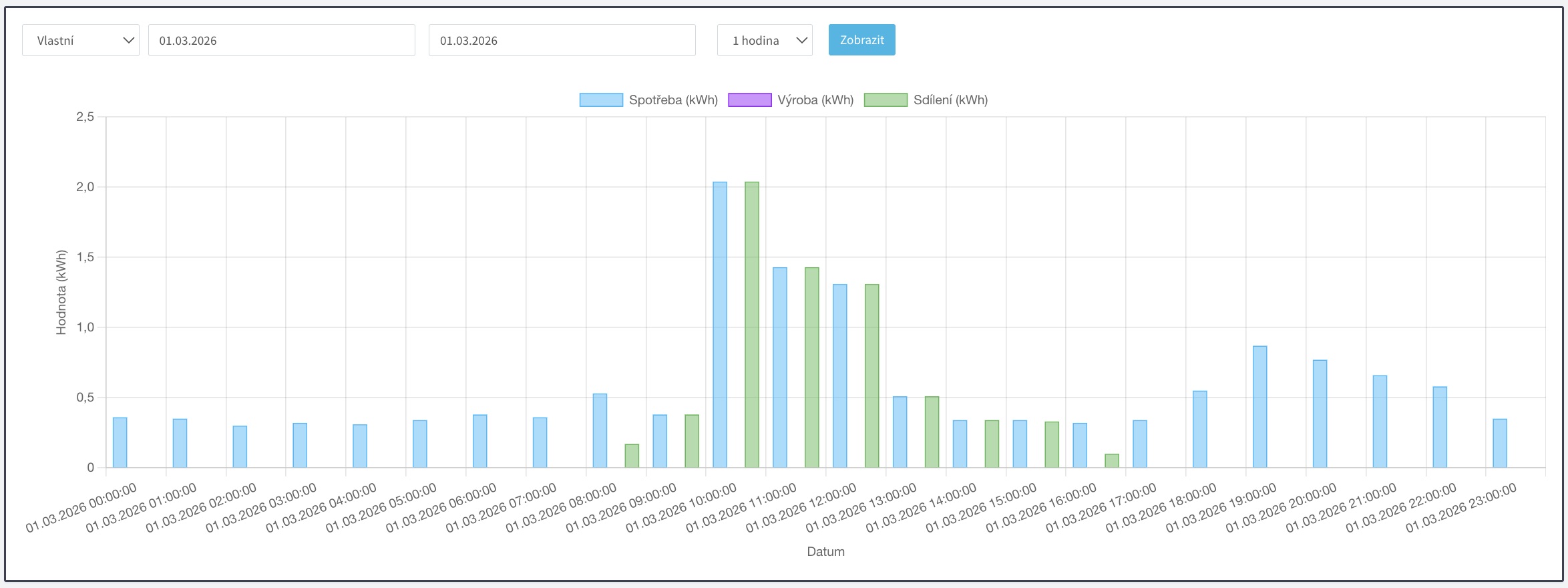Toggle Sdílení (kWh) legend series
Image resolution: width=1568 pixels, height=588 pixels.
click(x=950, y=100)
